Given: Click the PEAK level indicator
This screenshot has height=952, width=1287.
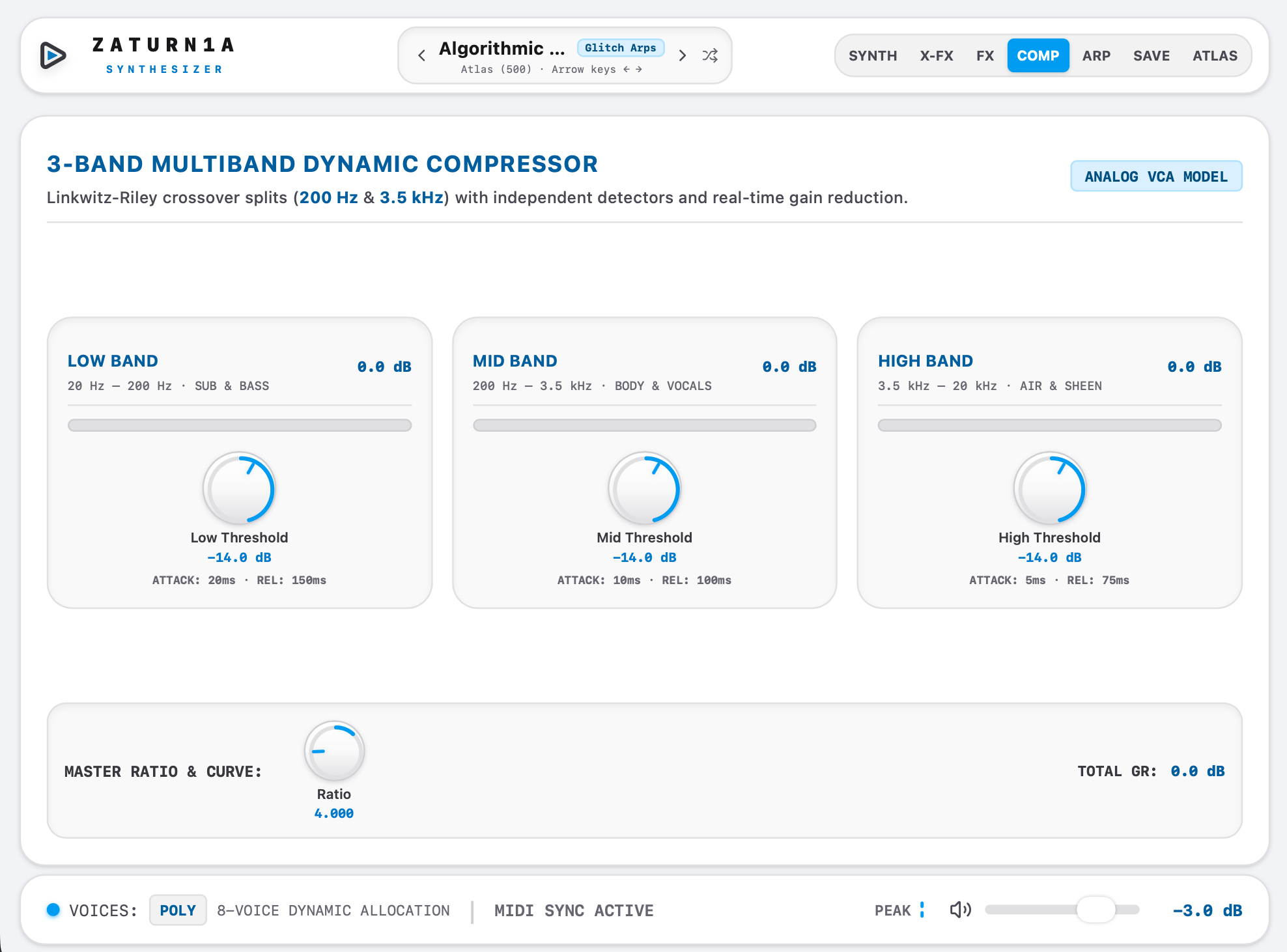Looking at the screenshot, I should (899, 910).
